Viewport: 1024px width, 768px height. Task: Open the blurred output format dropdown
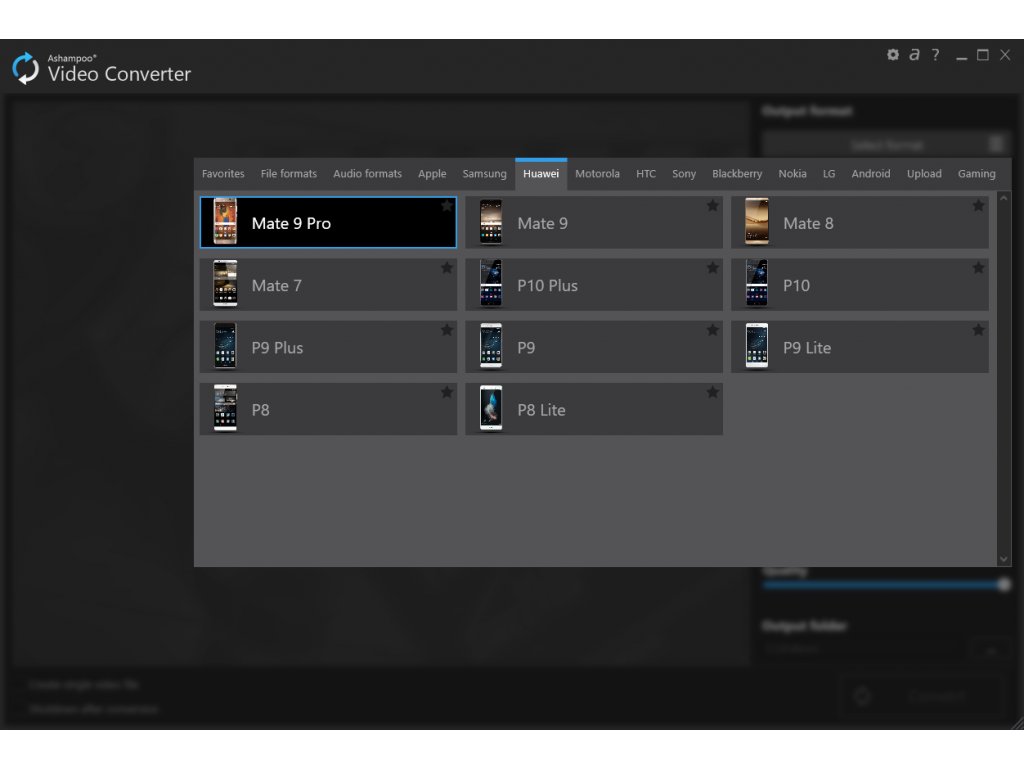(x=886, y=144)
